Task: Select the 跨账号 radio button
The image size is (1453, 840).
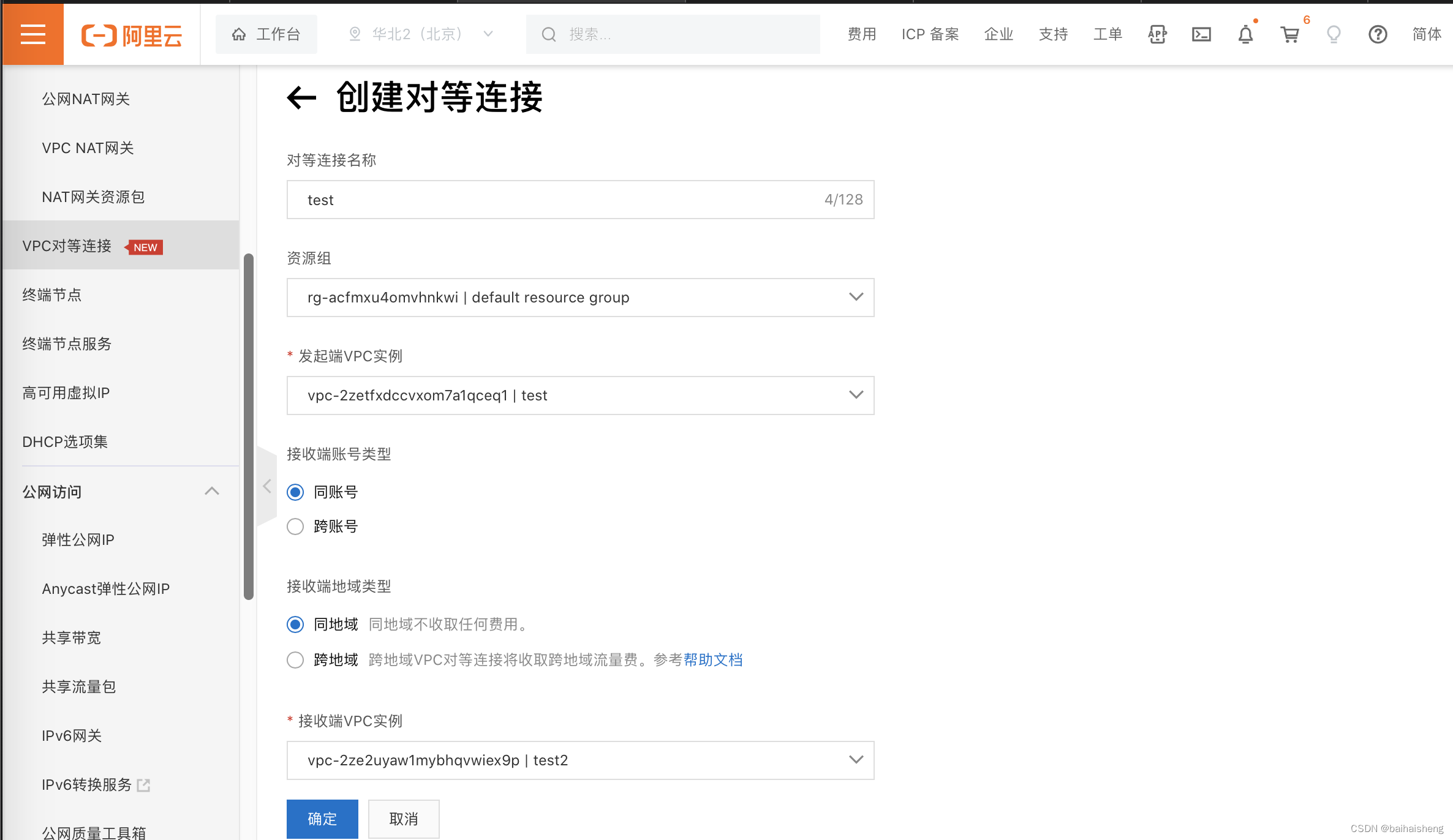Action: click(x=296, y=526)
